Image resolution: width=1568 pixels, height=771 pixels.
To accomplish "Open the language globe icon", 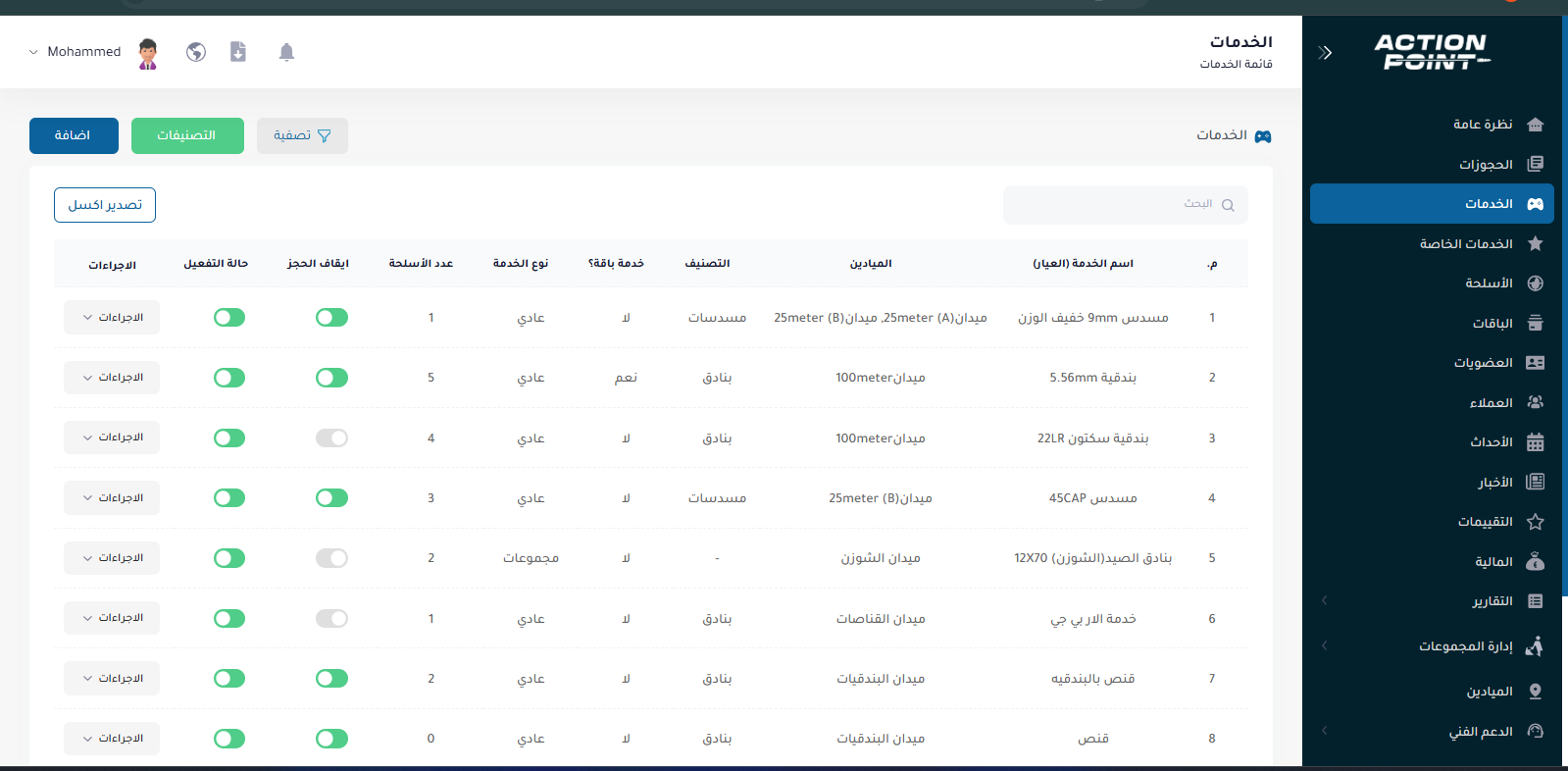I will tap(196, 52).
